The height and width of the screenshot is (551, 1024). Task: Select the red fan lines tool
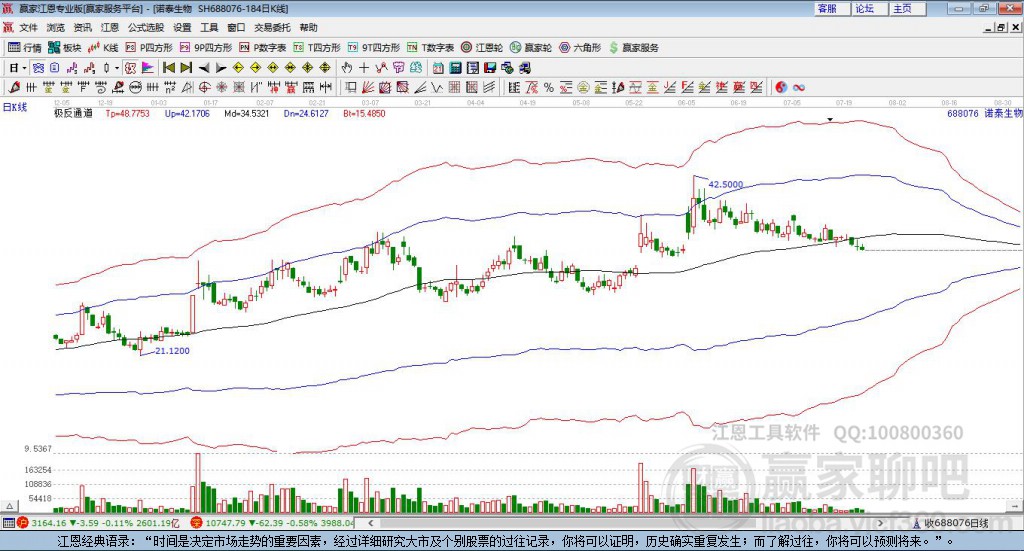tap(367, 87)
